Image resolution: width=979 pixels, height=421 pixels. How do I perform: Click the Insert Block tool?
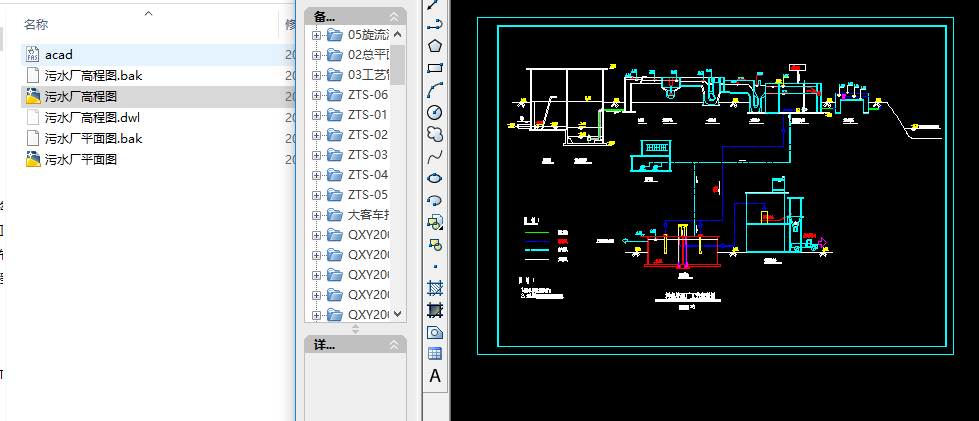click(435, 222)
